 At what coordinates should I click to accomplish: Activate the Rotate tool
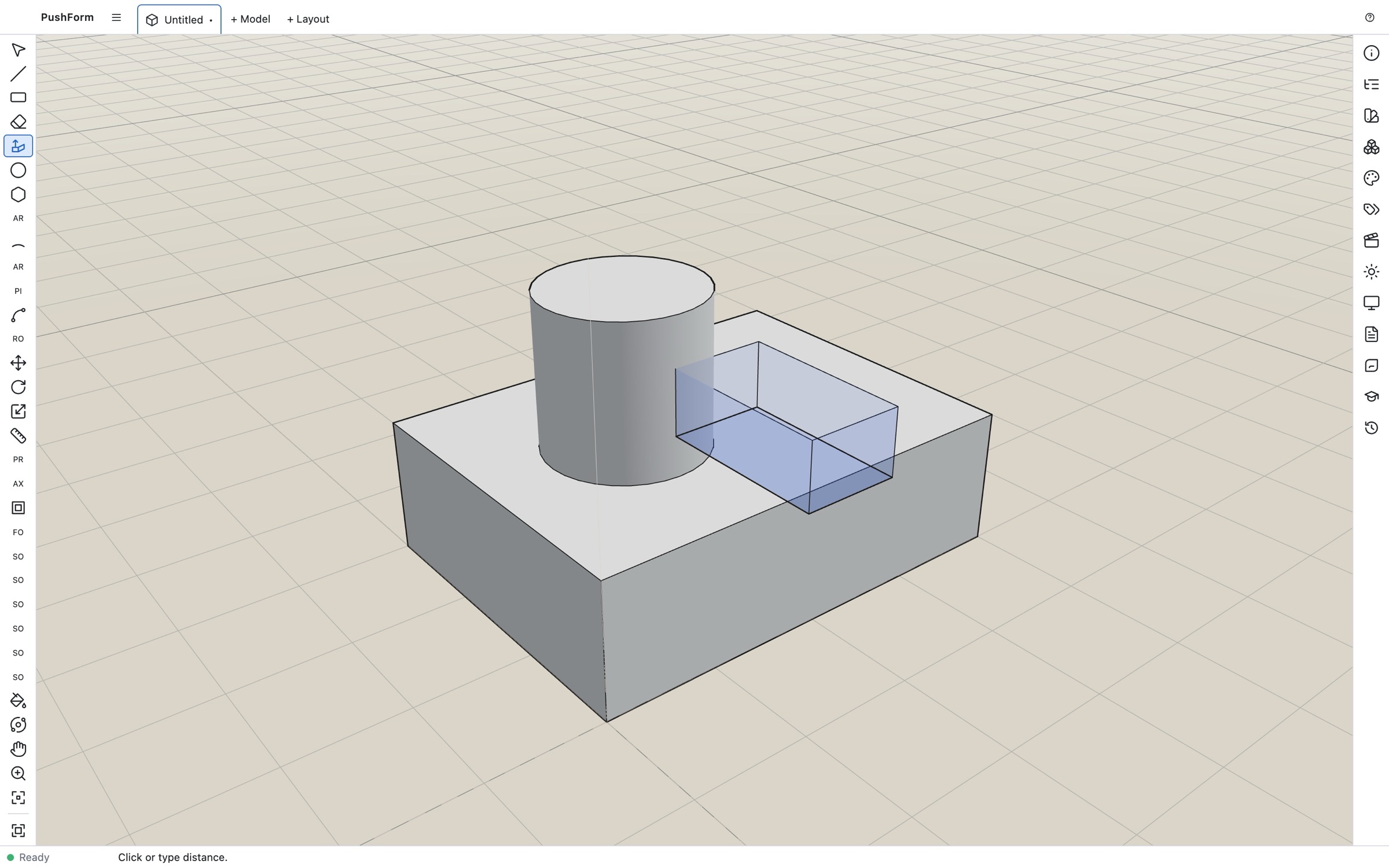click(18, 387)
